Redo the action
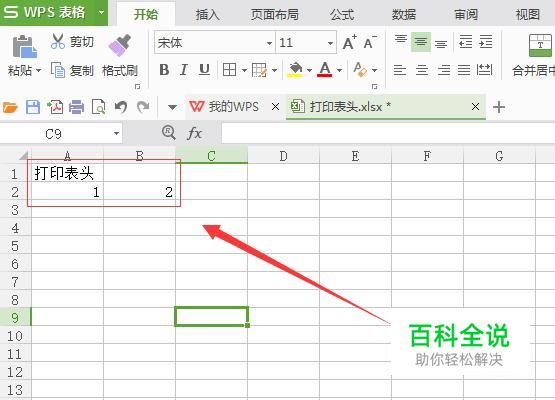This screenshot has height=400, width=555. (x=143, y=107)
